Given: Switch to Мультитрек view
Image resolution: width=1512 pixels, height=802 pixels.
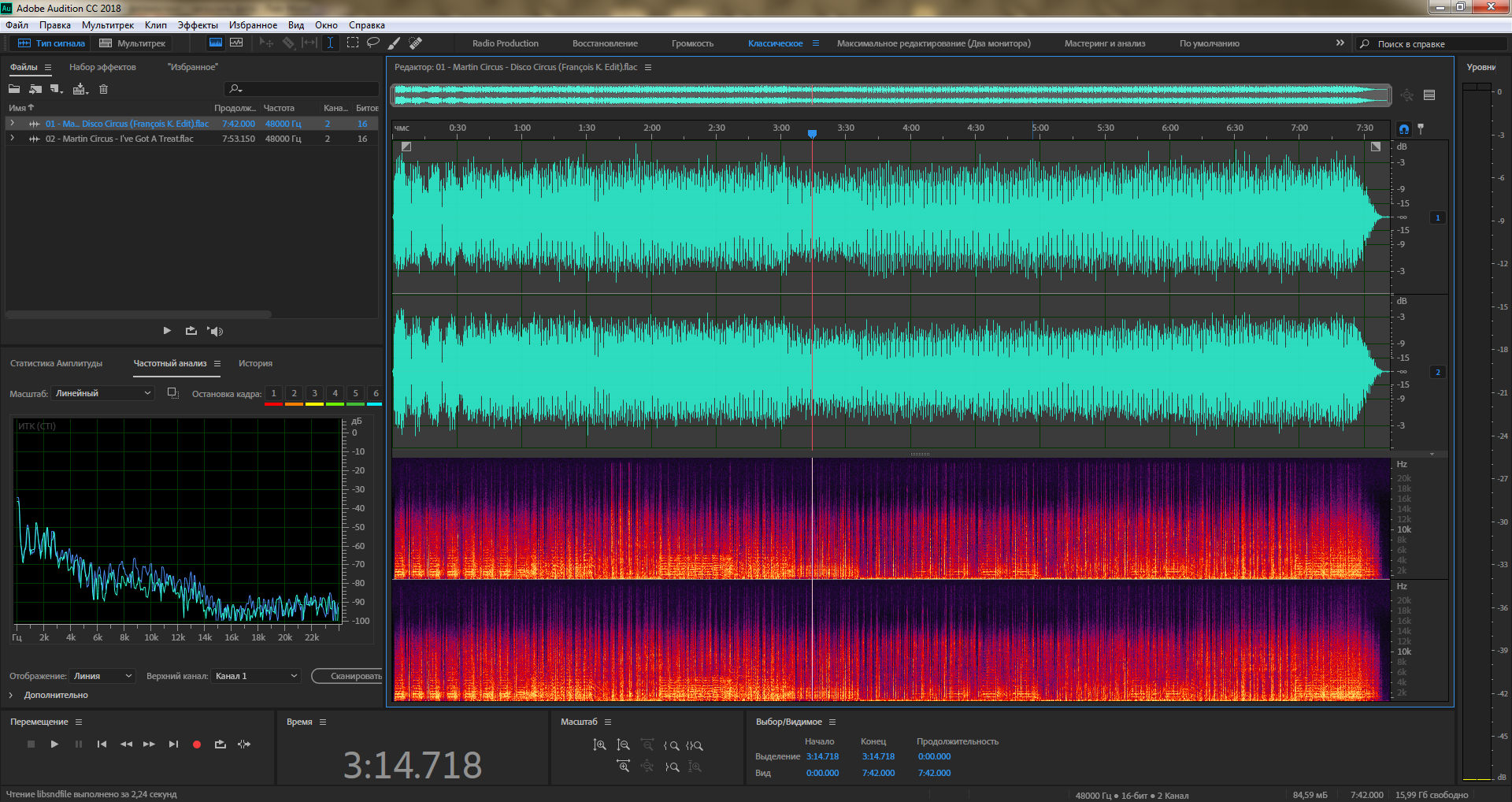Looking at the screenshot, I should tap(132, 43).
